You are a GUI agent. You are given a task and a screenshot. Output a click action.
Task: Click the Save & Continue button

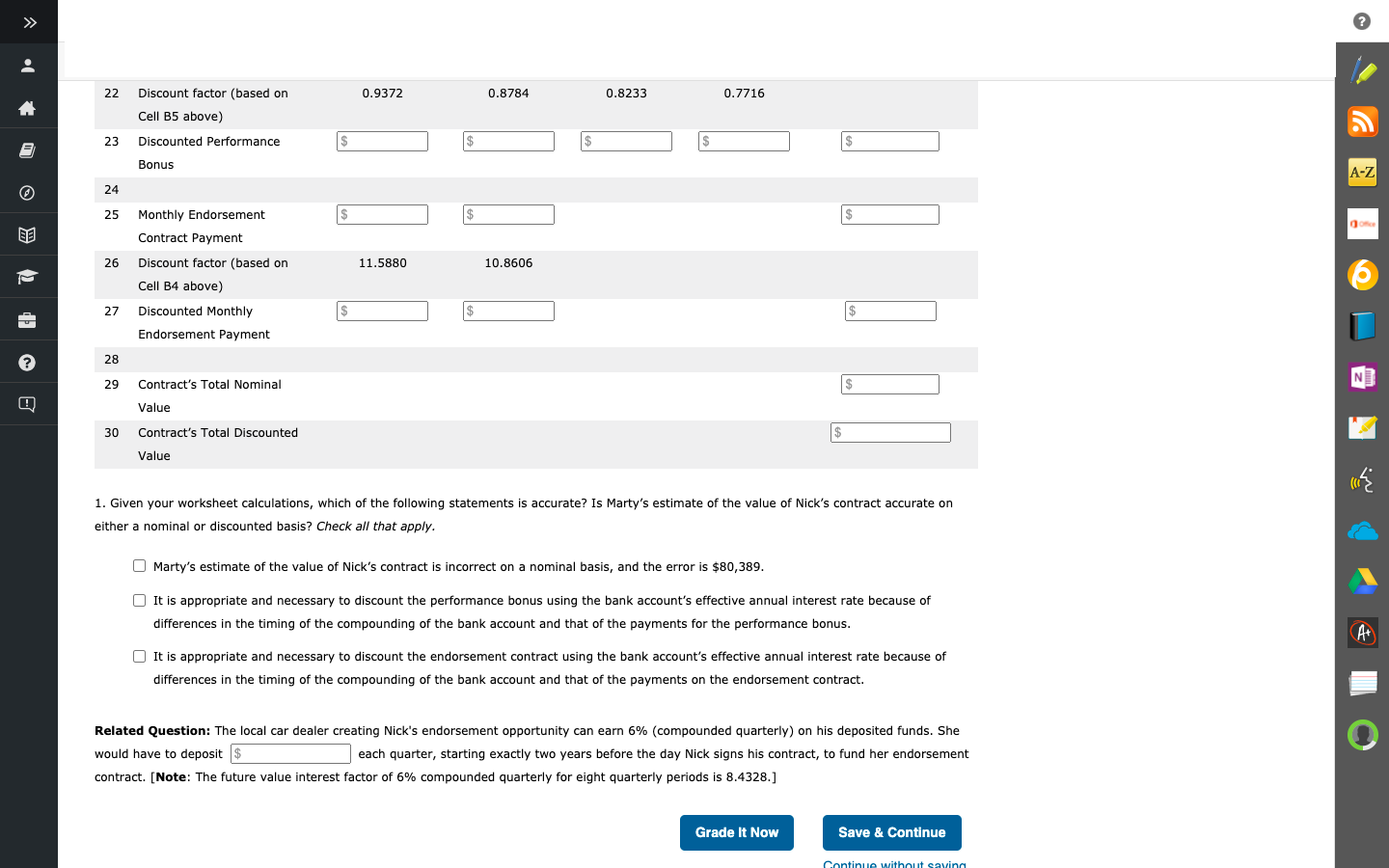pos(892,833)
